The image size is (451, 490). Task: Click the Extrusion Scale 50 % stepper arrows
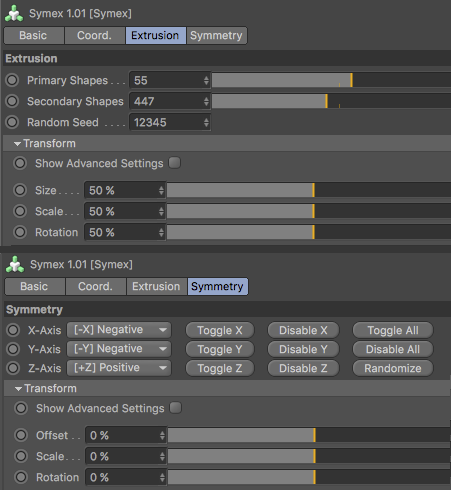pos(161,211)
